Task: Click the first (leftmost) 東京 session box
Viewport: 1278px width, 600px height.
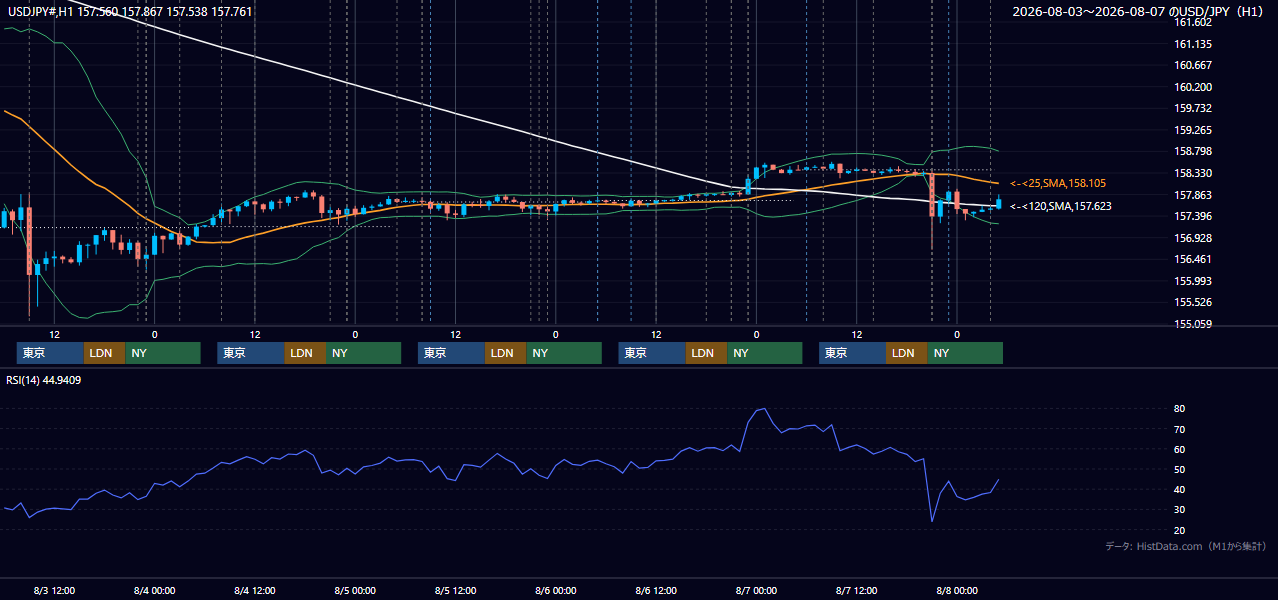Action: click(x=50, y=353)
